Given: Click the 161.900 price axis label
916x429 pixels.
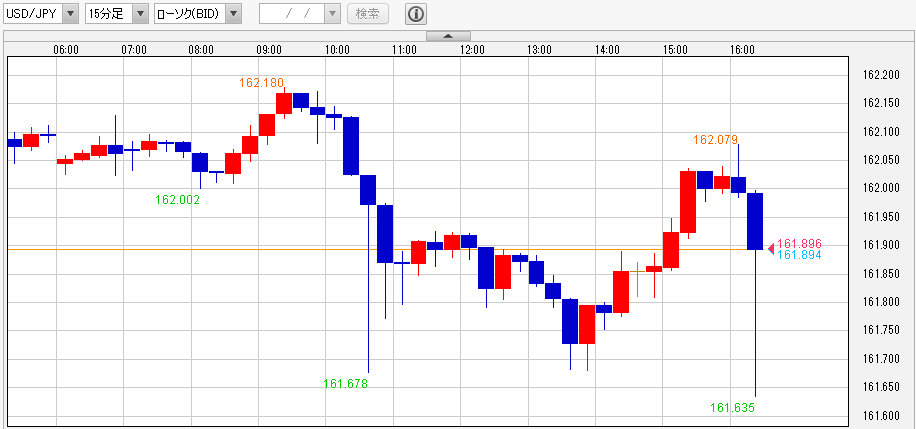Looking at the screenshot, I should [882, 245].
